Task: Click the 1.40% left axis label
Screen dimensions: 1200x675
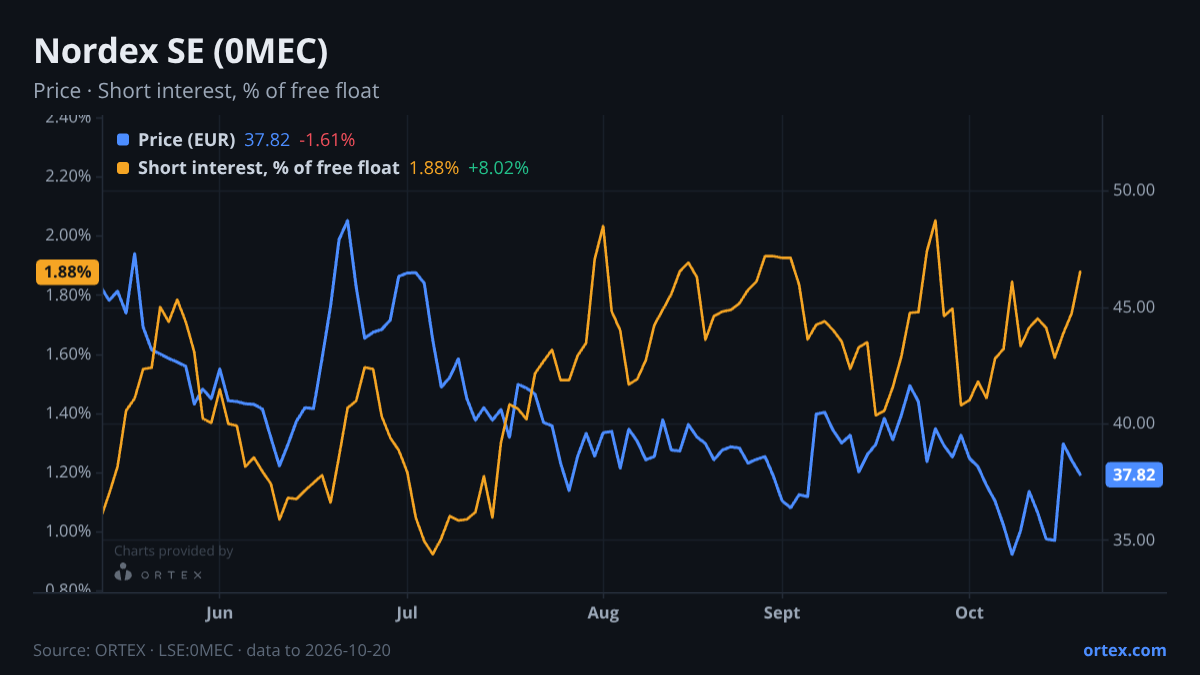Action: pos(68,413)
